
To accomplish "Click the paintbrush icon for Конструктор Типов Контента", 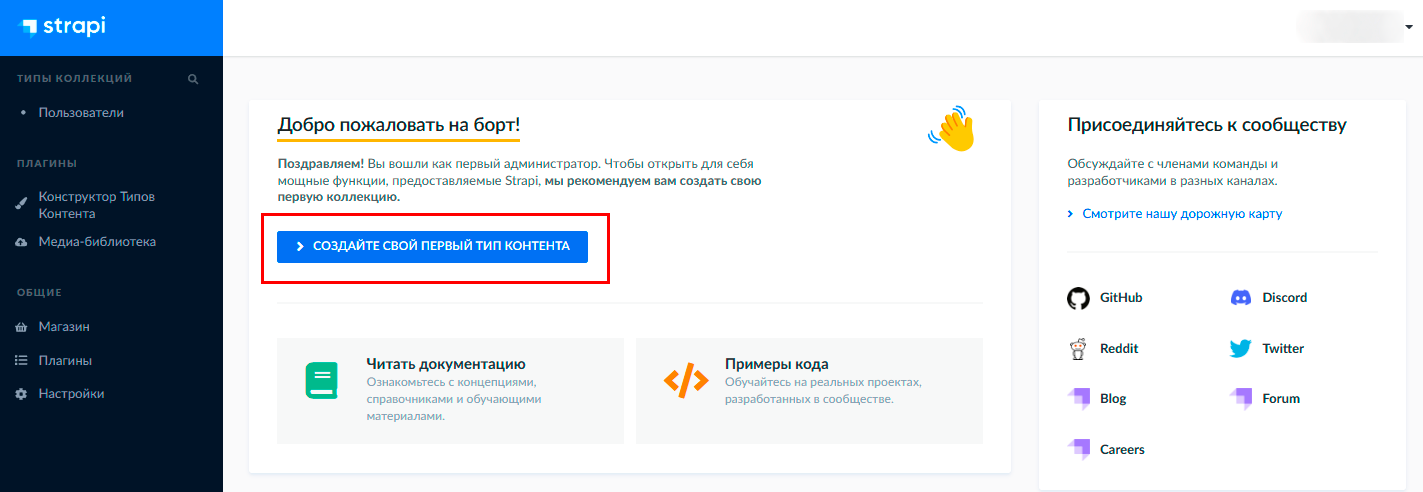I will tap(22, 205).
